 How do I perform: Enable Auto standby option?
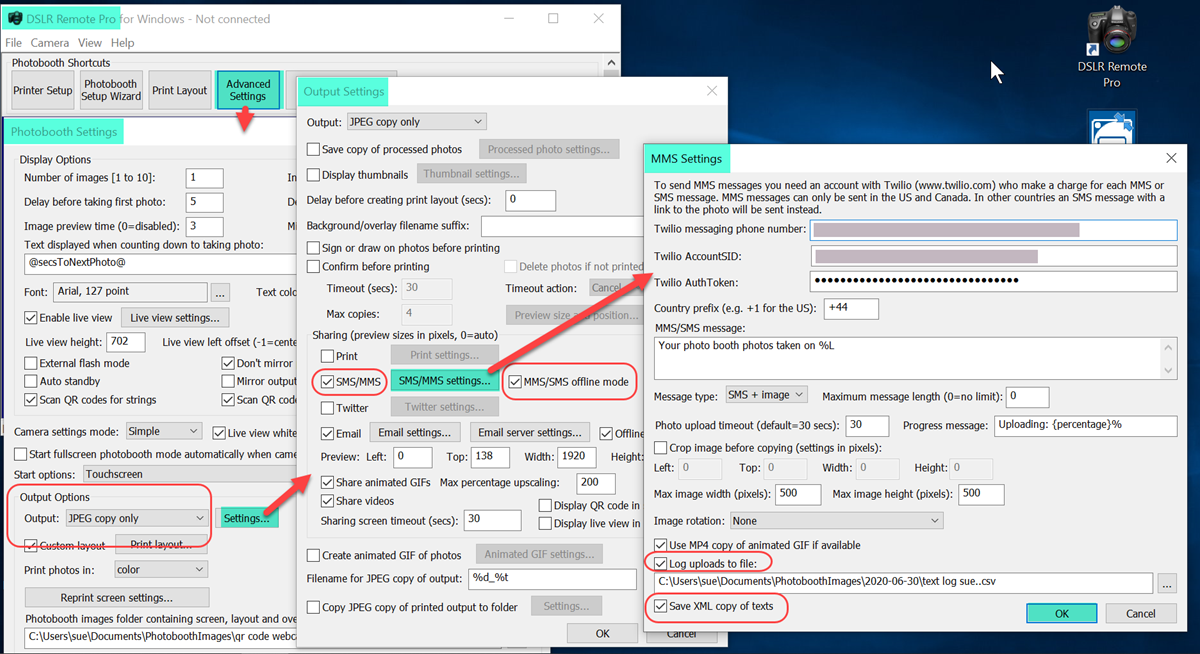31,381
